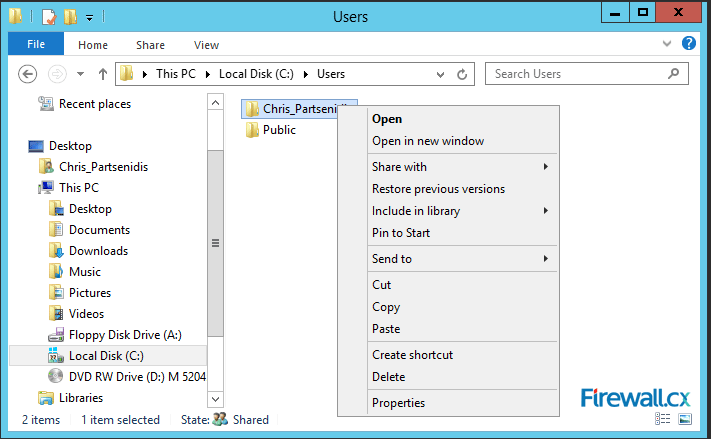
Task: Click the navigation pane scroll up arrow
Action: [215, 103]
